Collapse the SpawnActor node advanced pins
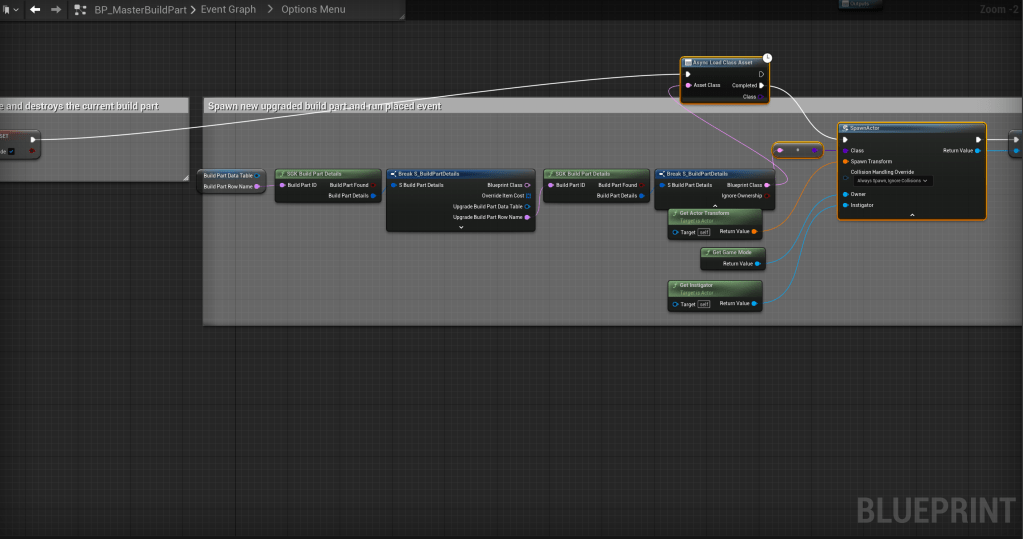Screen dimensions: 1023x539 click(x=911, y=215)
